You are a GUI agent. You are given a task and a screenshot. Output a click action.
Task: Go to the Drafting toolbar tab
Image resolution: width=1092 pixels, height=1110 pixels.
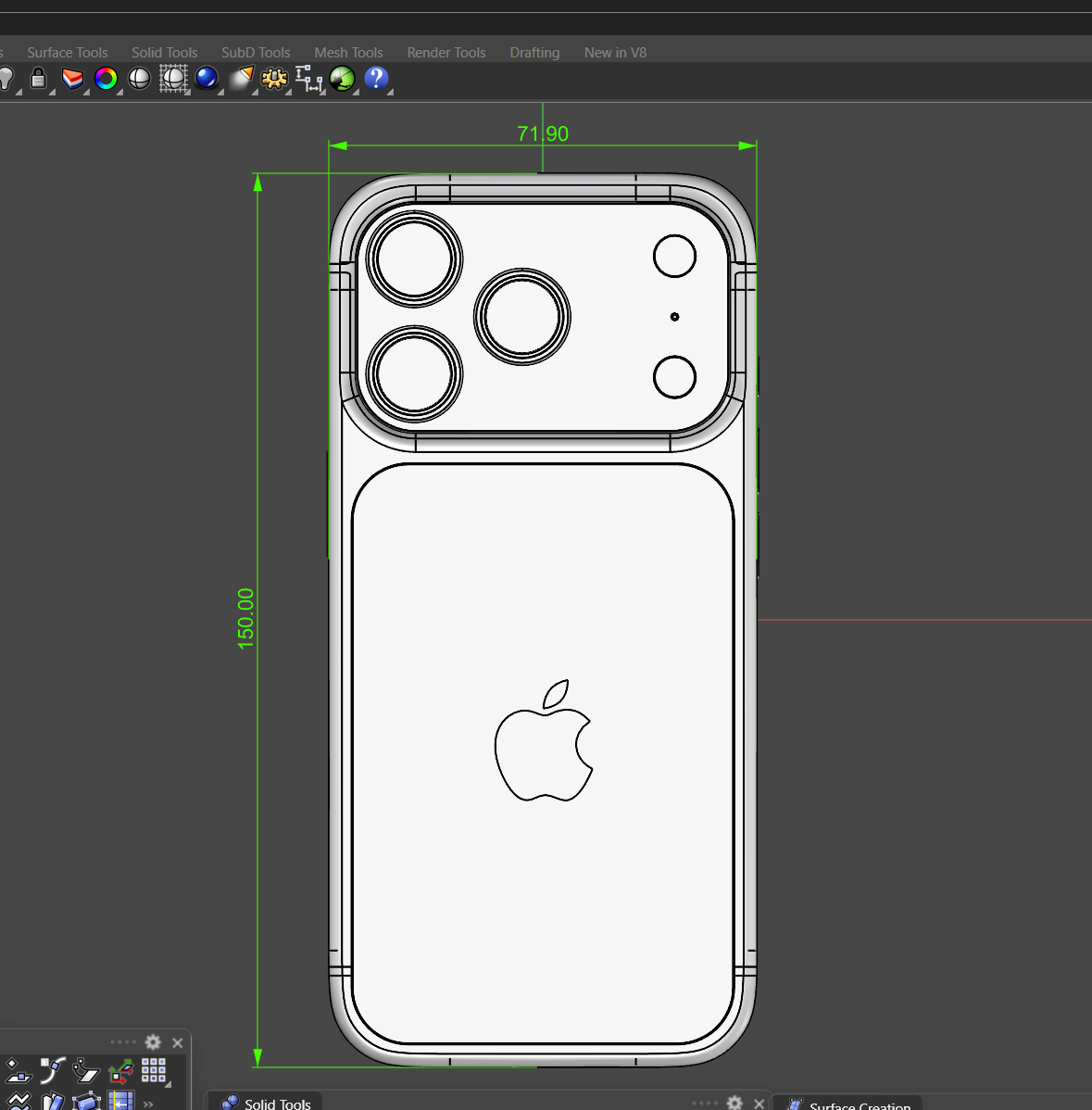534,53
